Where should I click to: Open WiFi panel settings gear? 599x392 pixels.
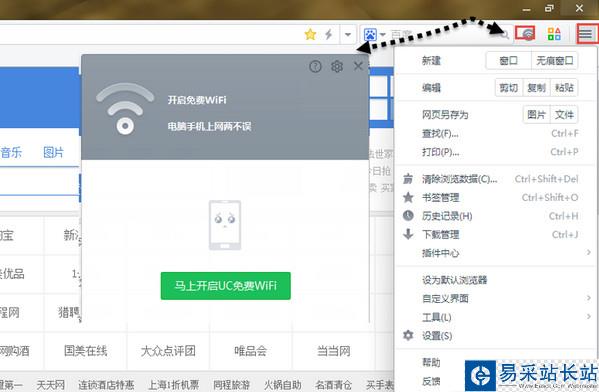(337, 66)
